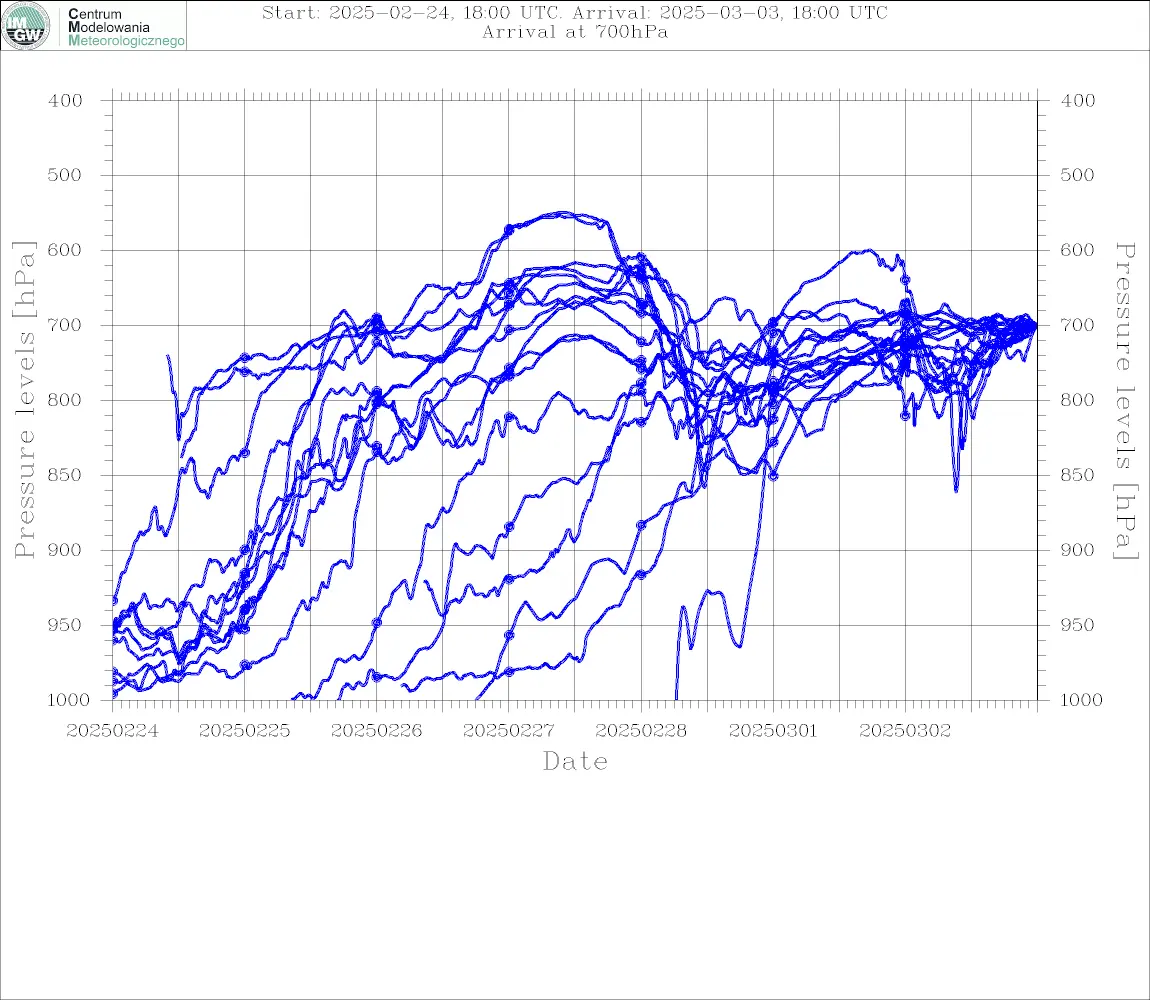This screenshot has height=1000, width=1150.
Task: Click the left axis 500 label
Action: (65, 175)
